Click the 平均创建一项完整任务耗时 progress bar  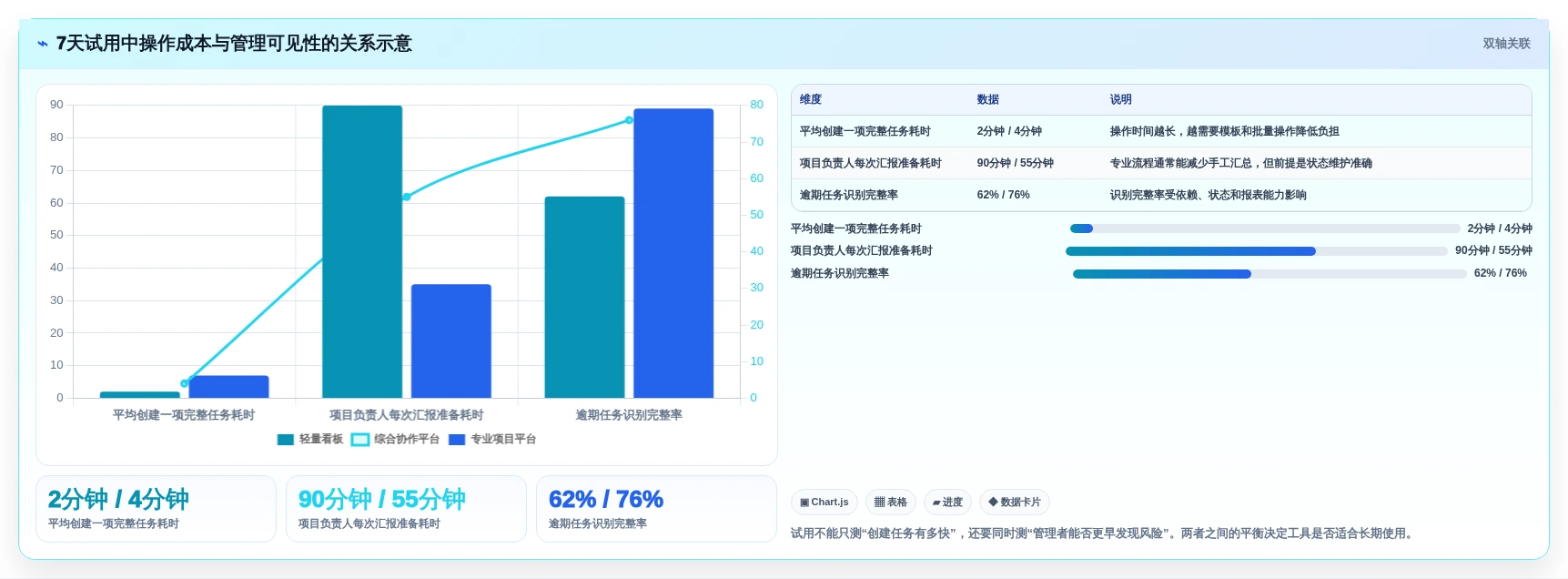[1265, 229]
